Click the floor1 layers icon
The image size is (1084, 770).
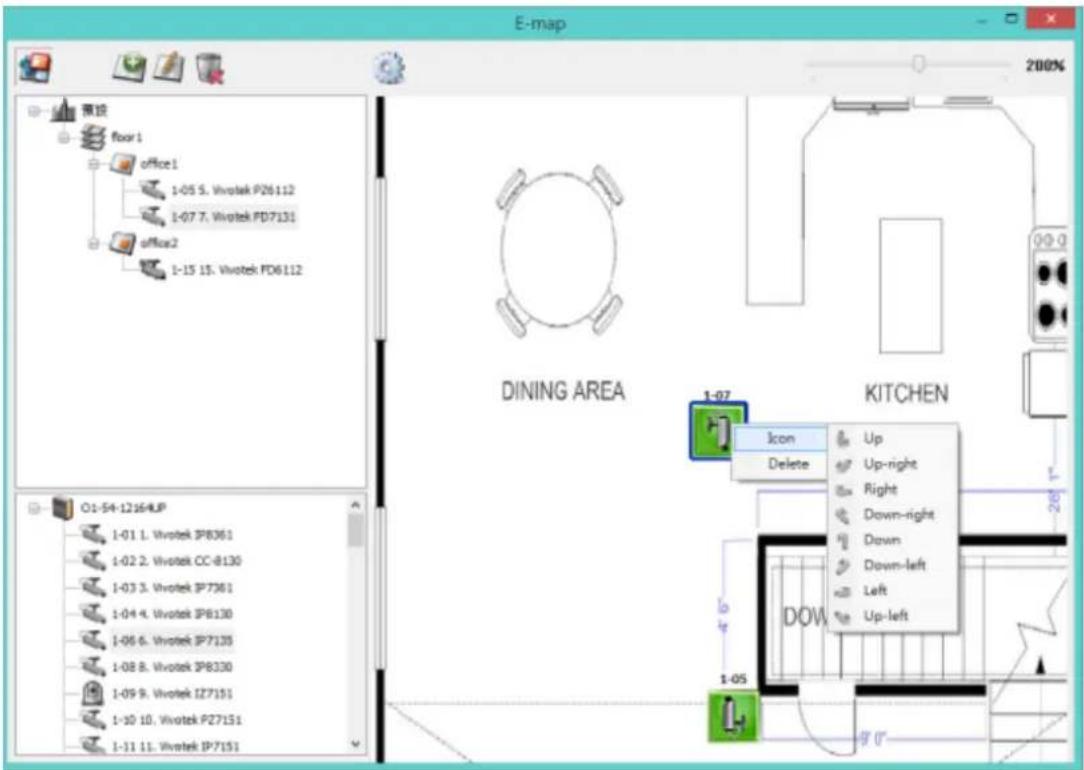tap(93, 137)
